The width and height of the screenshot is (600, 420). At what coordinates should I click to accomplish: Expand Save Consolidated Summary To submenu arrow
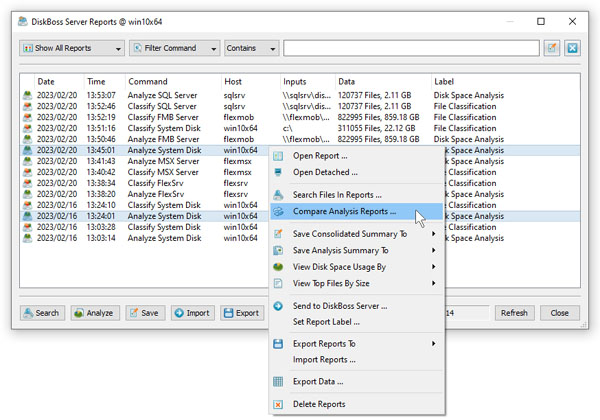point(434,234)
